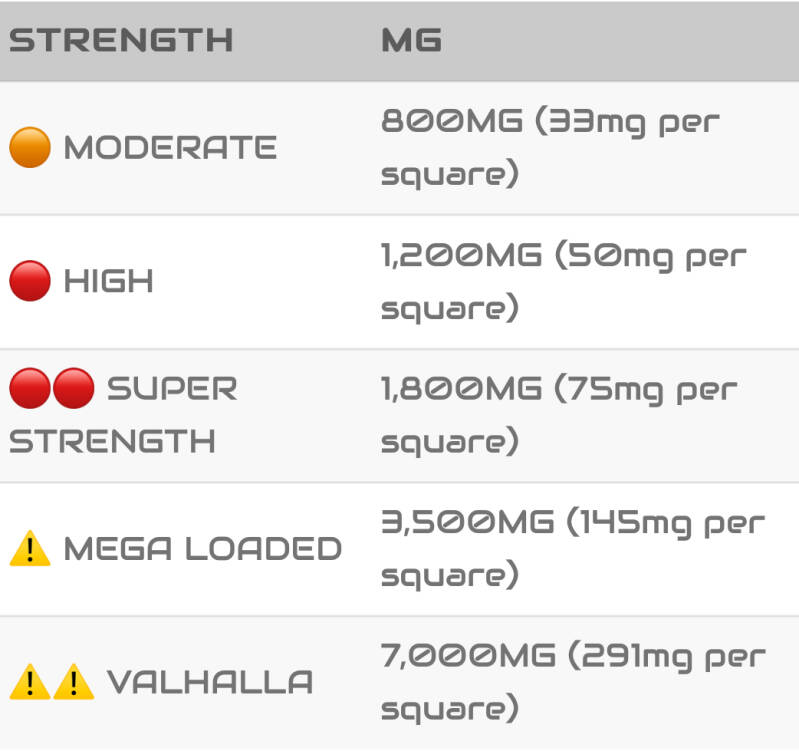The height and width of the screenshot is (751, 799).
Task: Select the MEGA LOADED label
Action: [203, 549]
